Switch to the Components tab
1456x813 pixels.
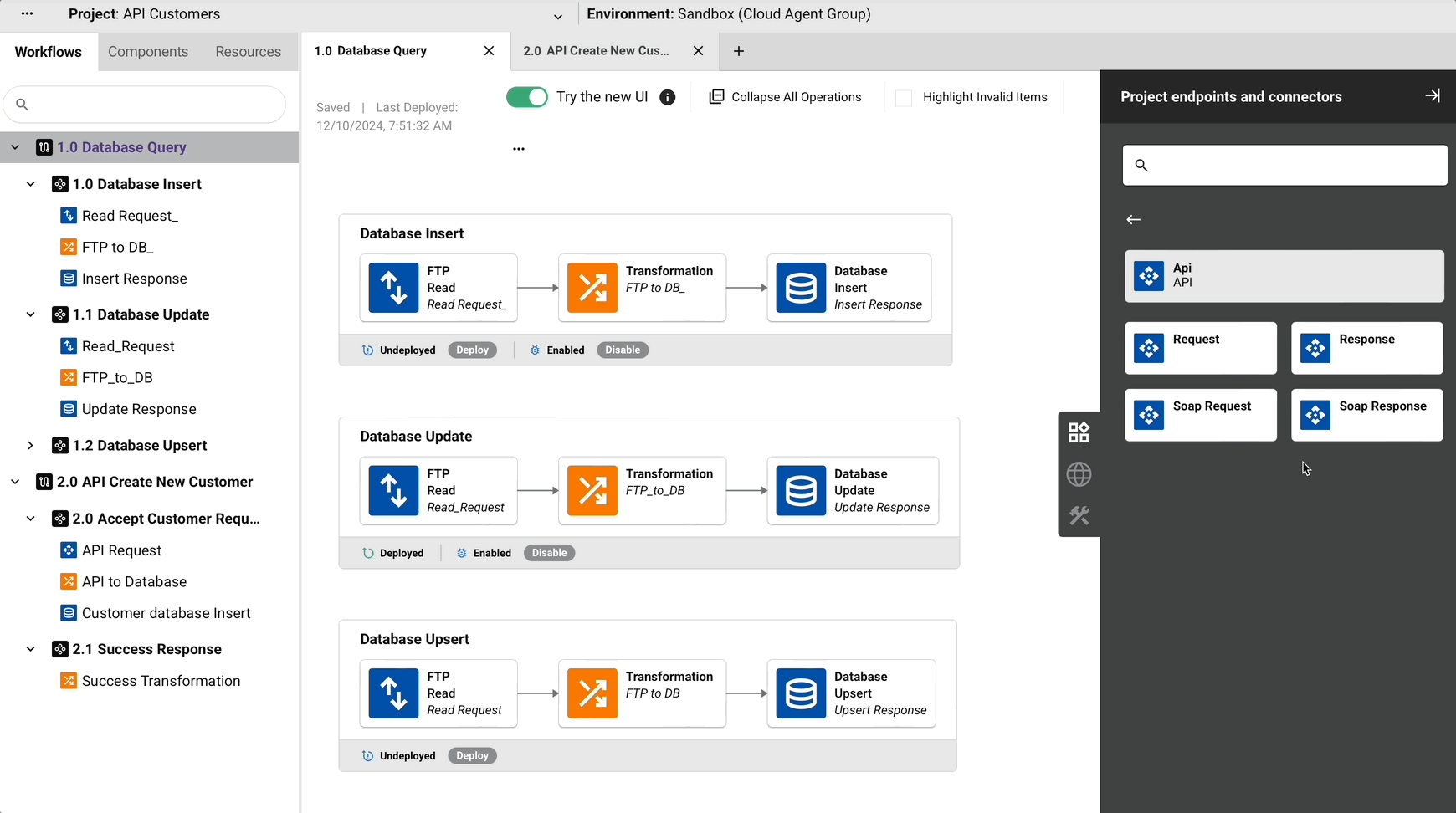click(148, 52)
